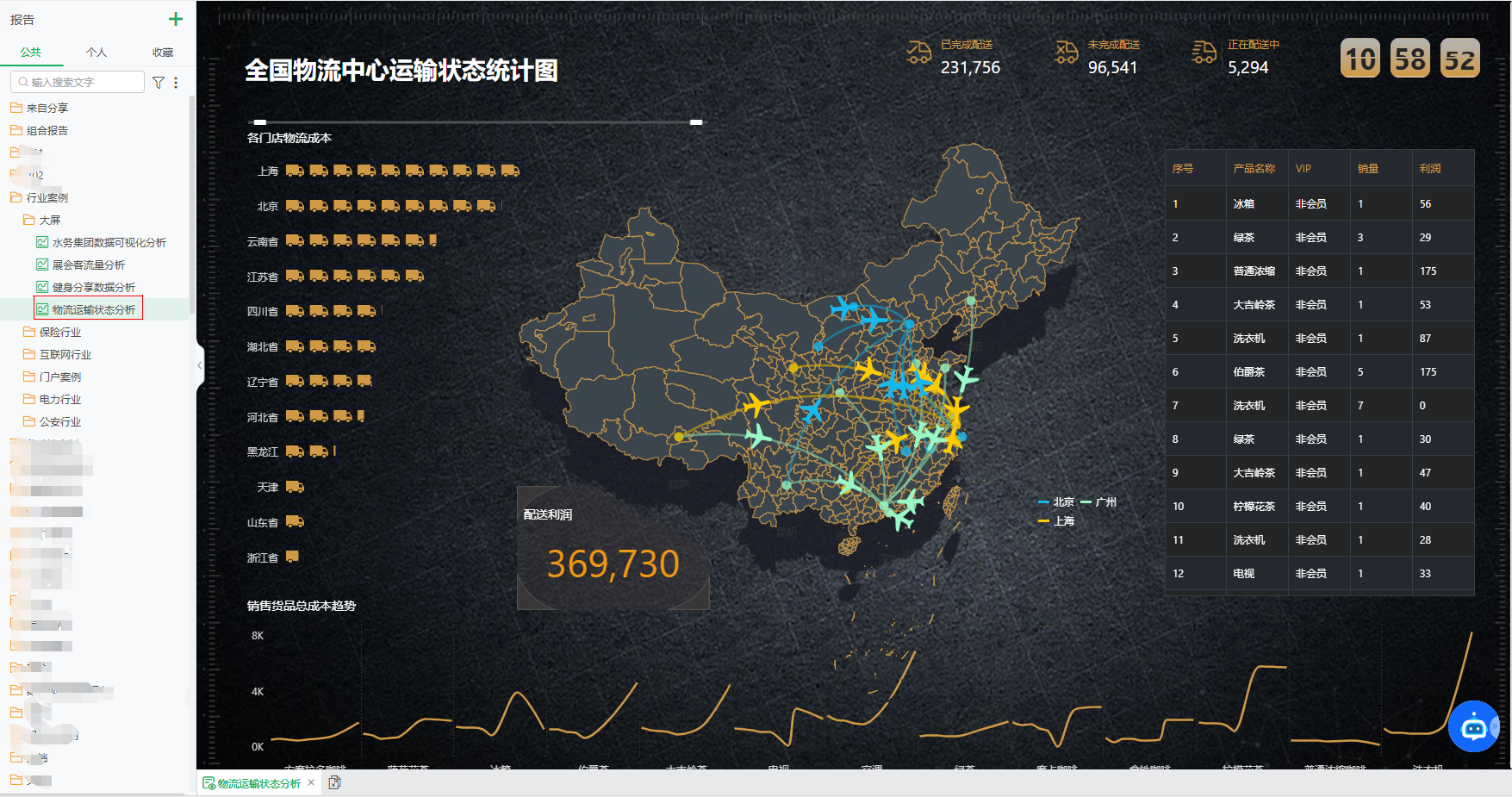Viewport: 1512px width, 797px height.
Task: Click the 正在配送中 truck icon
Action: coord(1204,53)
